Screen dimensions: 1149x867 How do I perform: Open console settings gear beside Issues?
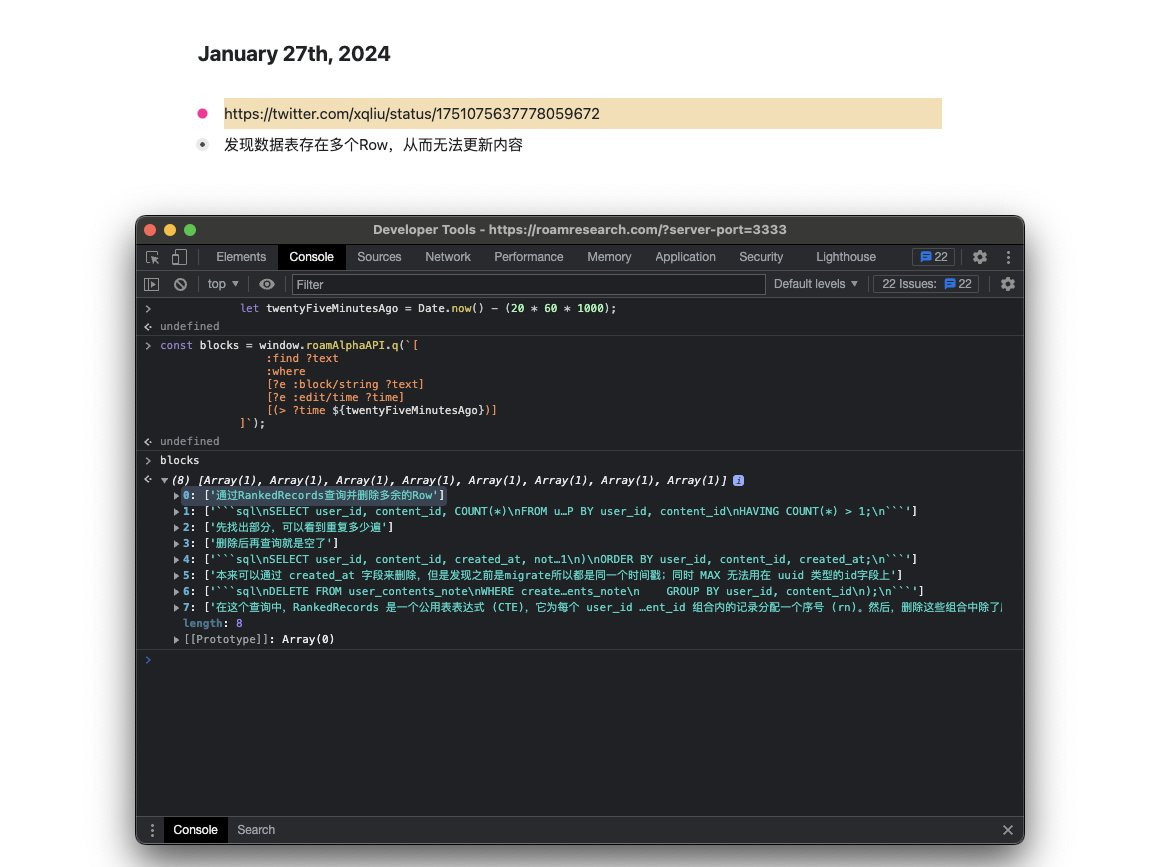click(1008, 284)
